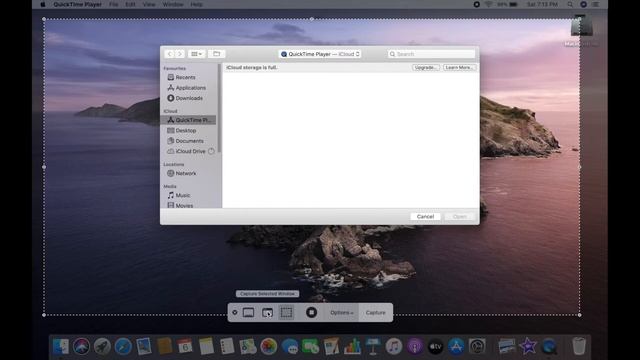Select Capture Entire Screen mode
The image size is (640, 360).
pyautogui.click(x=248, y=313)
